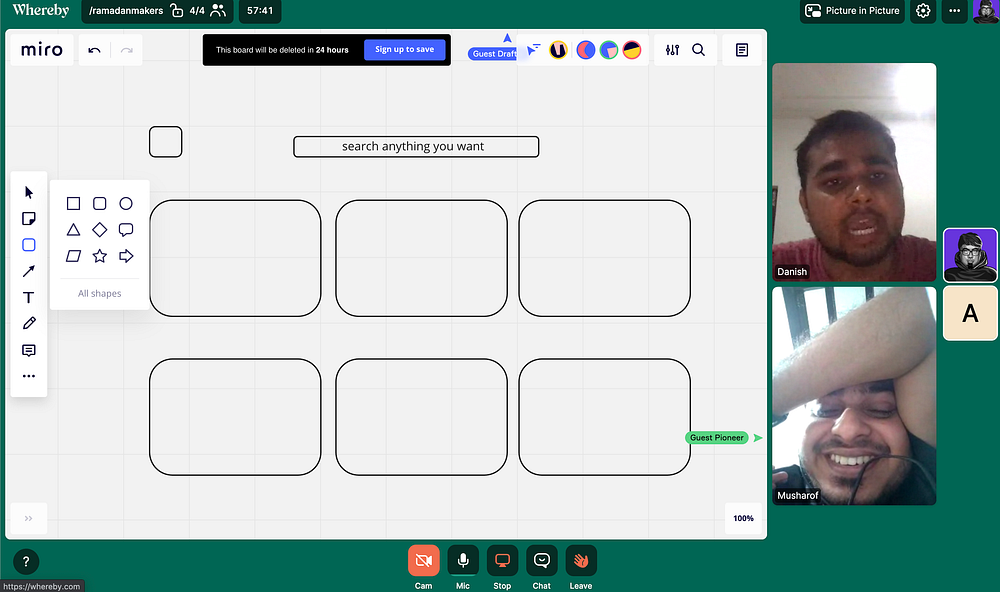The height and width of the screenshot is (592, 1000).
Task: Click the yellow-ringed U collaborator avatar
Action: [558, 50]
